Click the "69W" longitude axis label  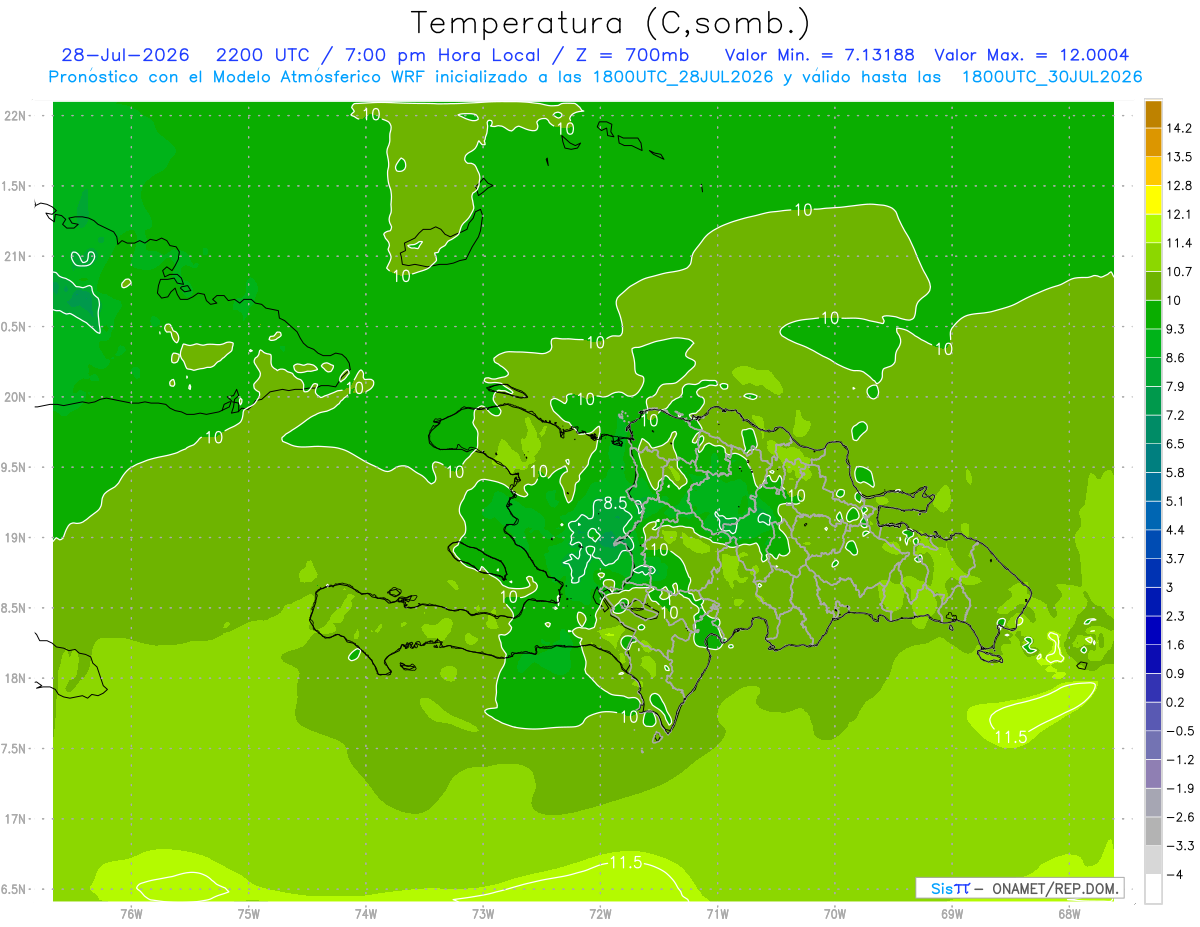[952, 913]
